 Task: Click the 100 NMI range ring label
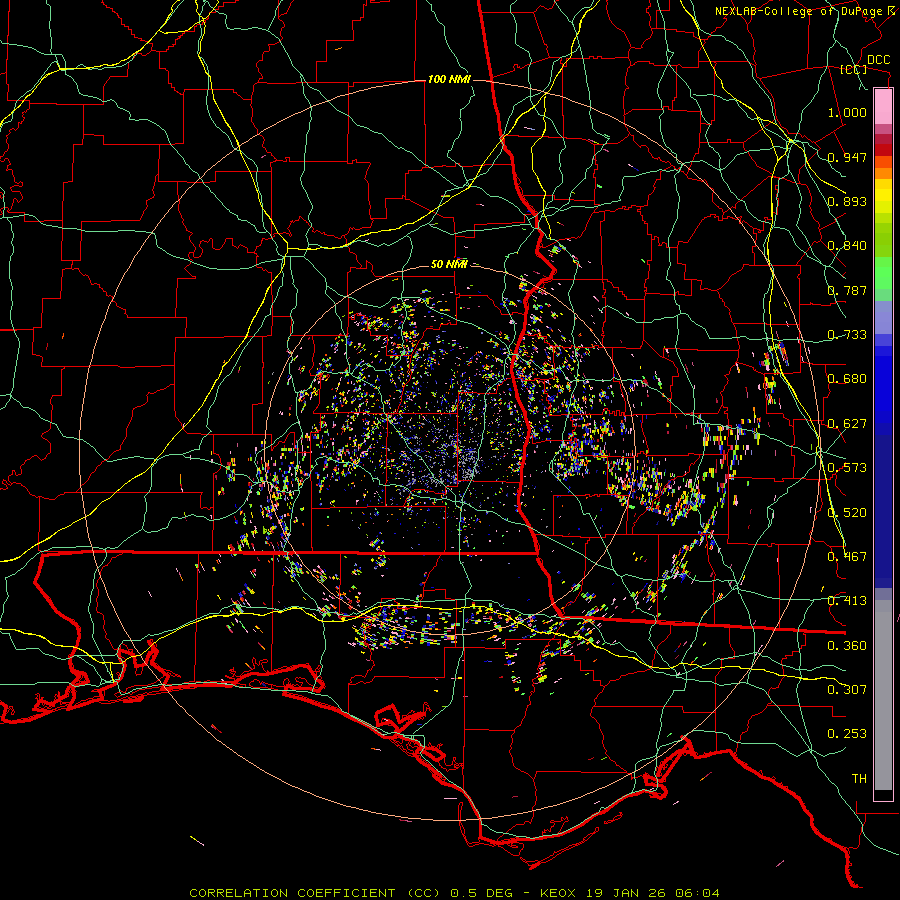[449, 79]
